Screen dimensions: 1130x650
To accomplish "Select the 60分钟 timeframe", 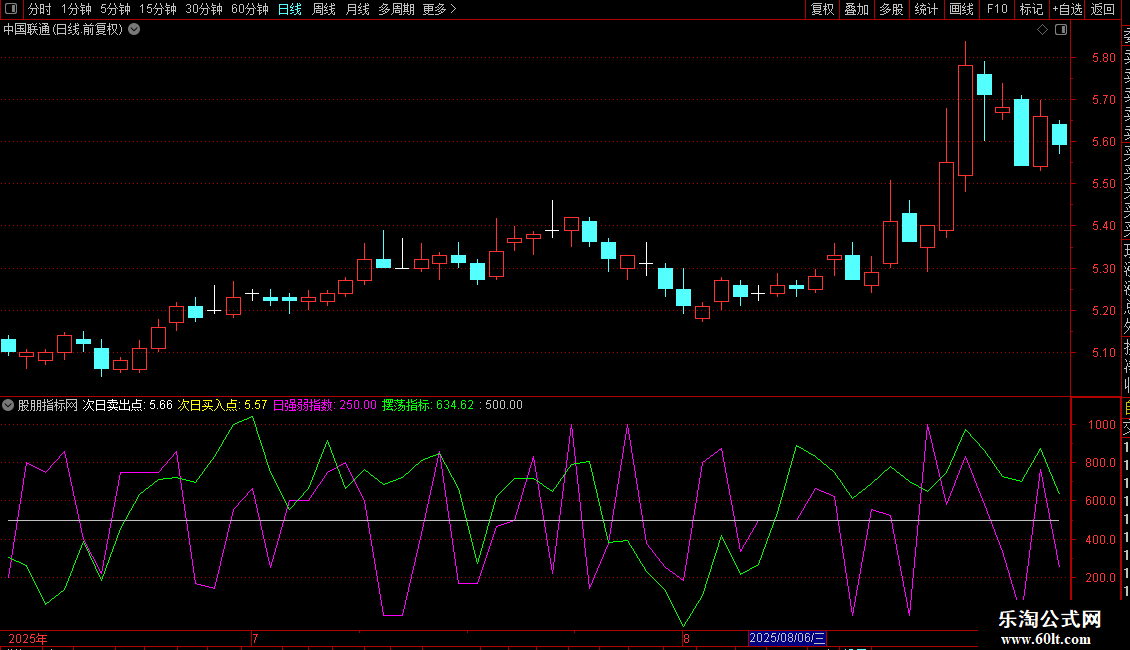I will (x=249, y=9).
